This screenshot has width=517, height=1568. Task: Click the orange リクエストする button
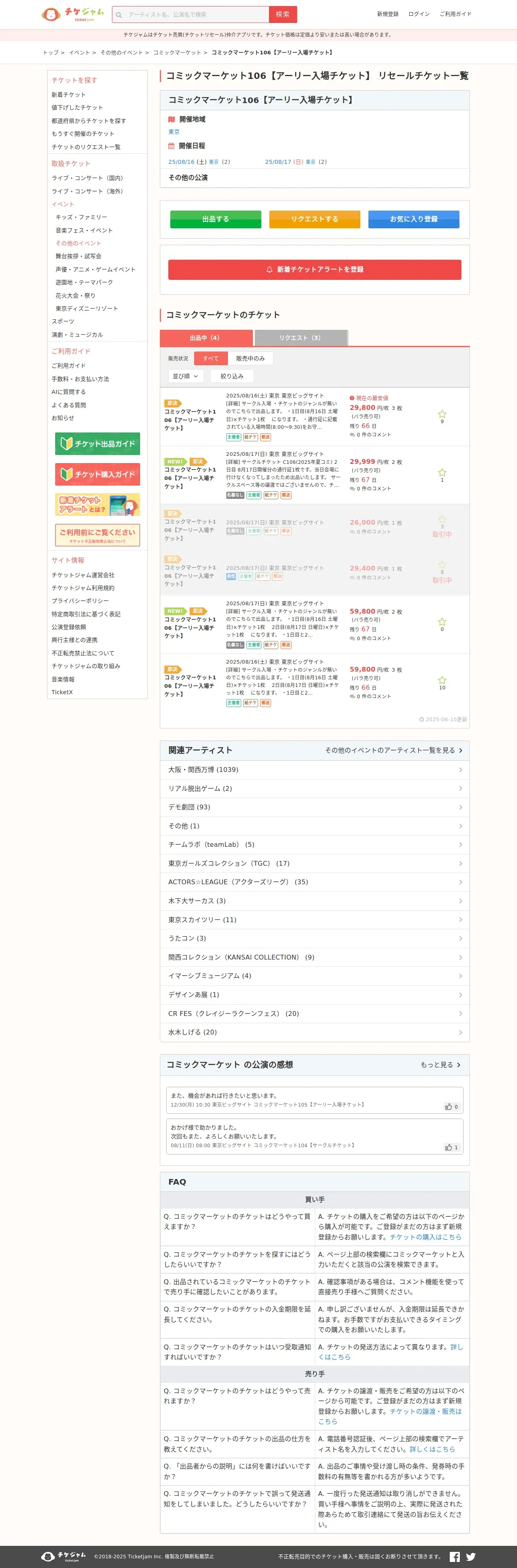315,219
